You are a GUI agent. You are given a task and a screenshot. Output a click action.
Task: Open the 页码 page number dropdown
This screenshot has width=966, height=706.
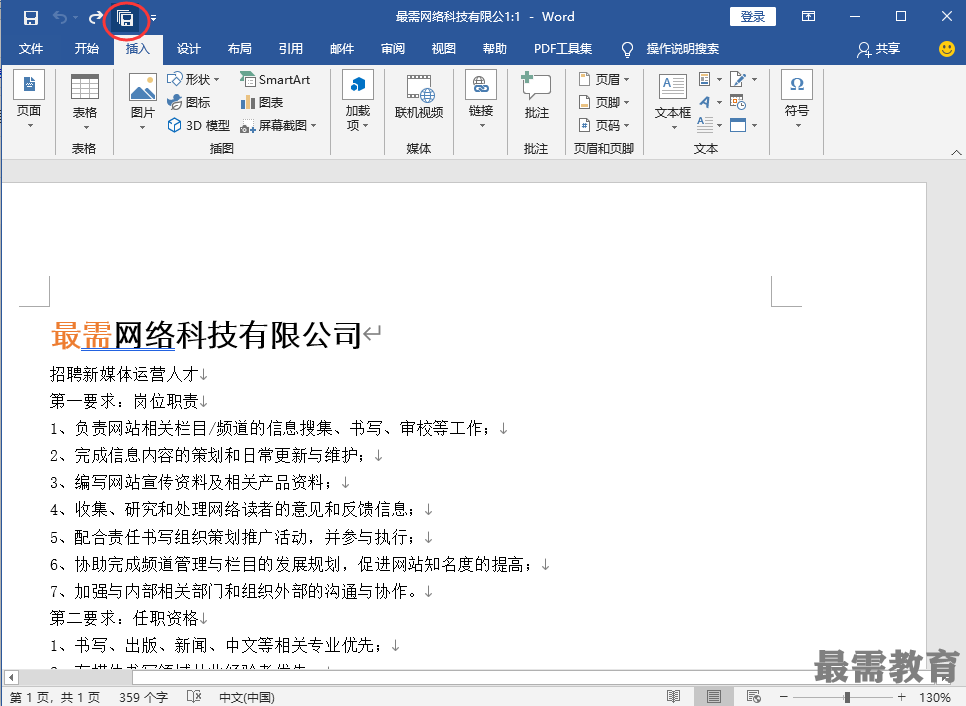click(x=604, y=126)
